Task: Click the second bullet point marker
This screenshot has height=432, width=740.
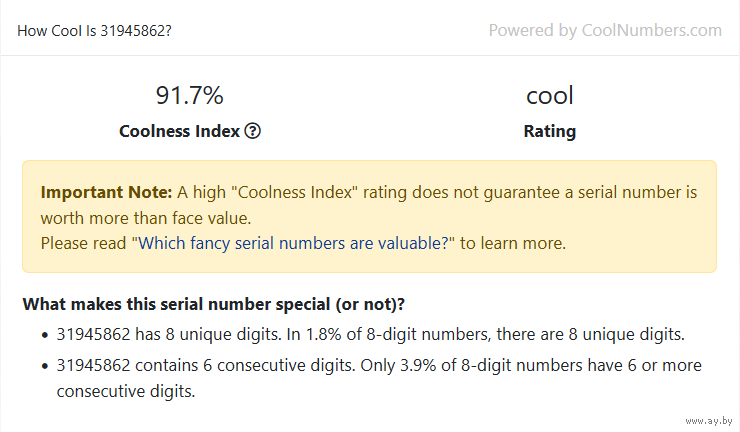Action: pyautogui.click(x=45, y=366)
